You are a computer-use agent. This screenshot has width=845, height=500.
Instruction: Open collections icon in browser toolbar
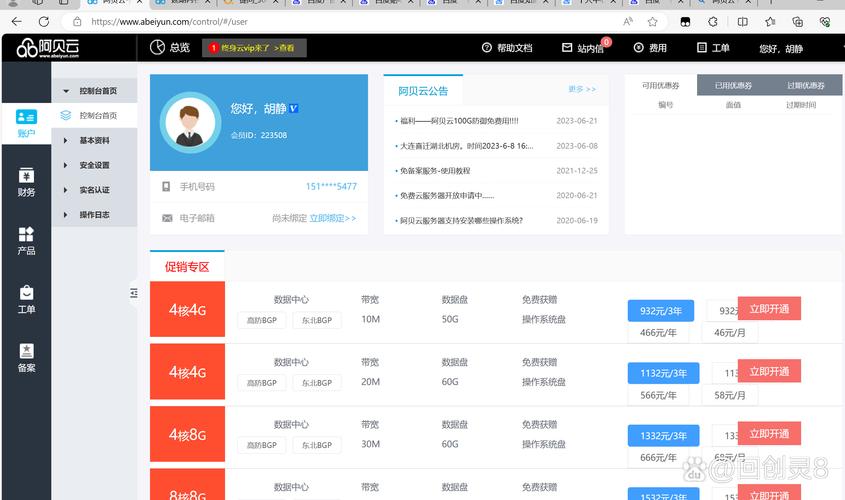pyautogui.click(x=798, y=22)
